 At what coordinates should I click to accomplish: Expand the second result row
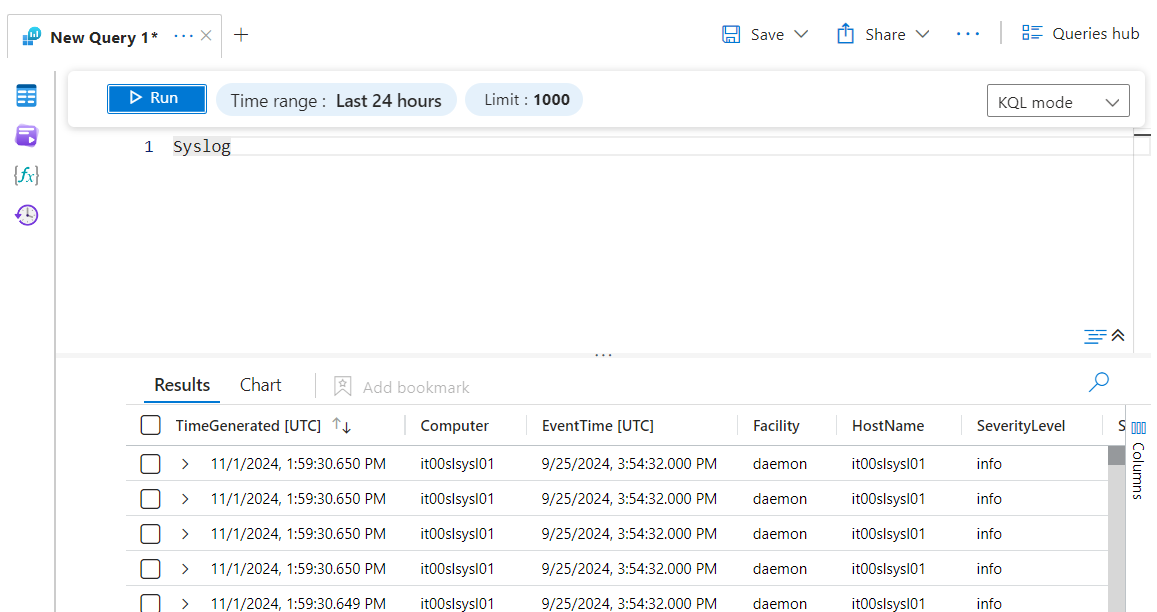coord(185,499)
